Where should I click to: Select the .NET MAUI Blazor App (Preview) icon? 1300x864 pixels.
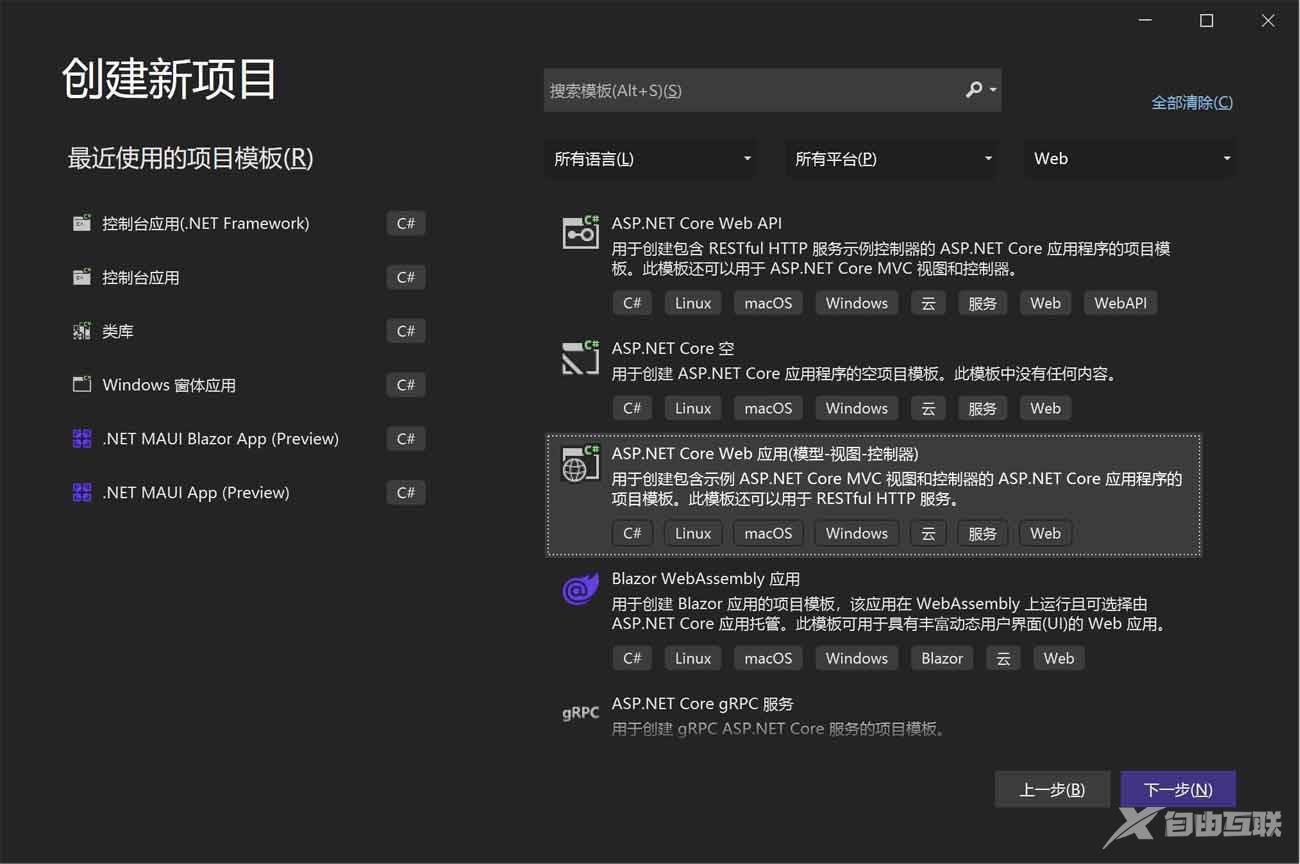point(82,438)
